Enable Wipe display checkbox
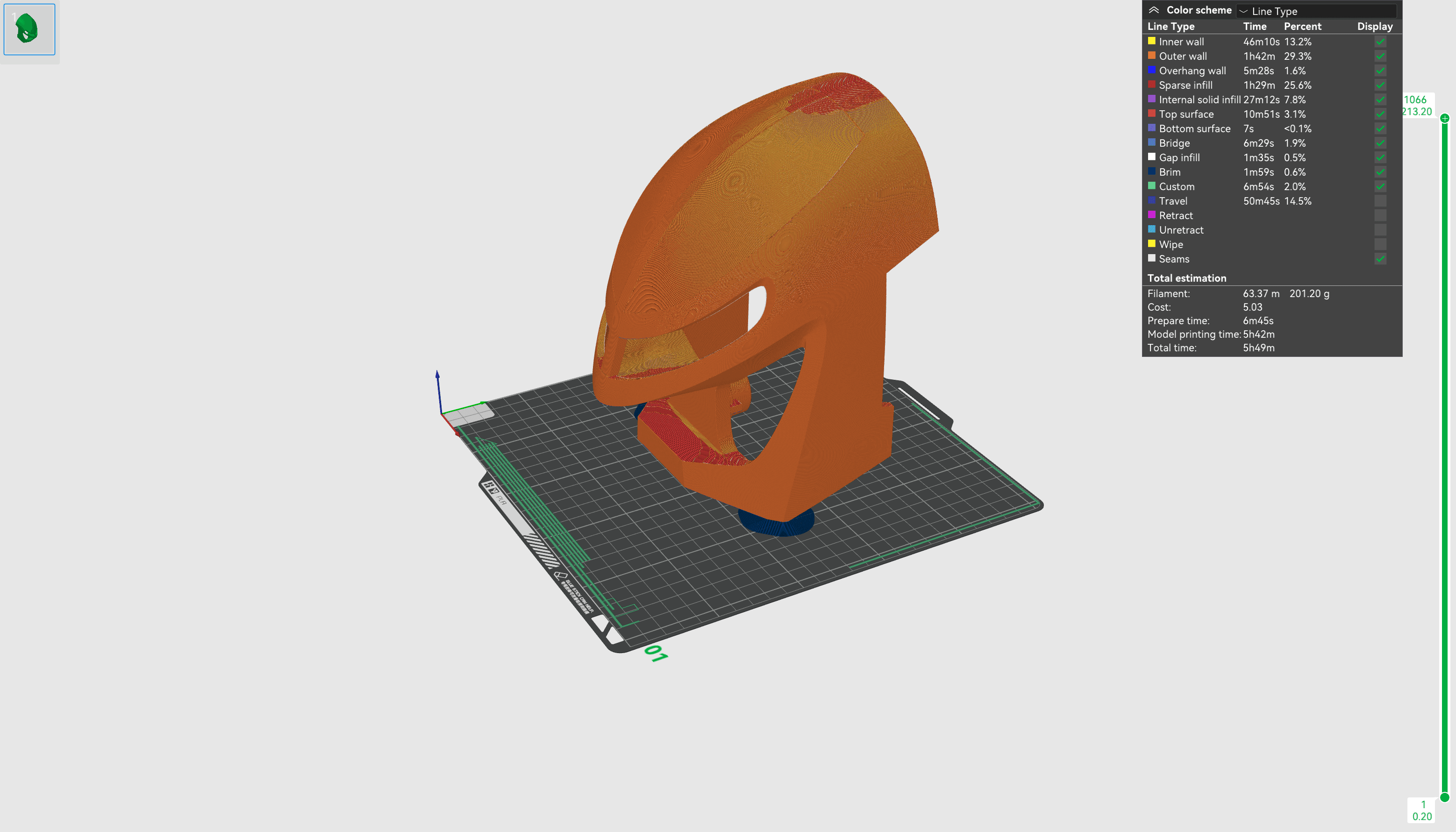Image resolution: width=1456 pixels, height=832 pixels. pyautogui.click(x=1380, y=245)
